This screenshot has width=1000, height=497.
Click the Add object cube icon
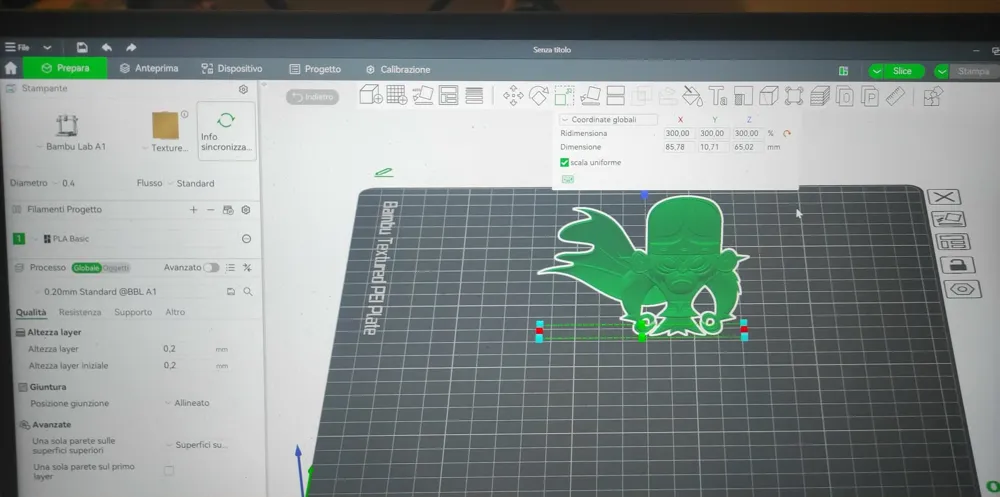click(x=371, y=95)
